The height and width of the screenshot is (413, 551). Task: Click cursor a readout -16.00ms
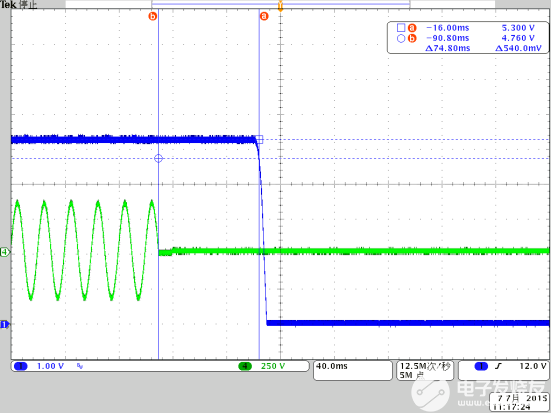447,28
